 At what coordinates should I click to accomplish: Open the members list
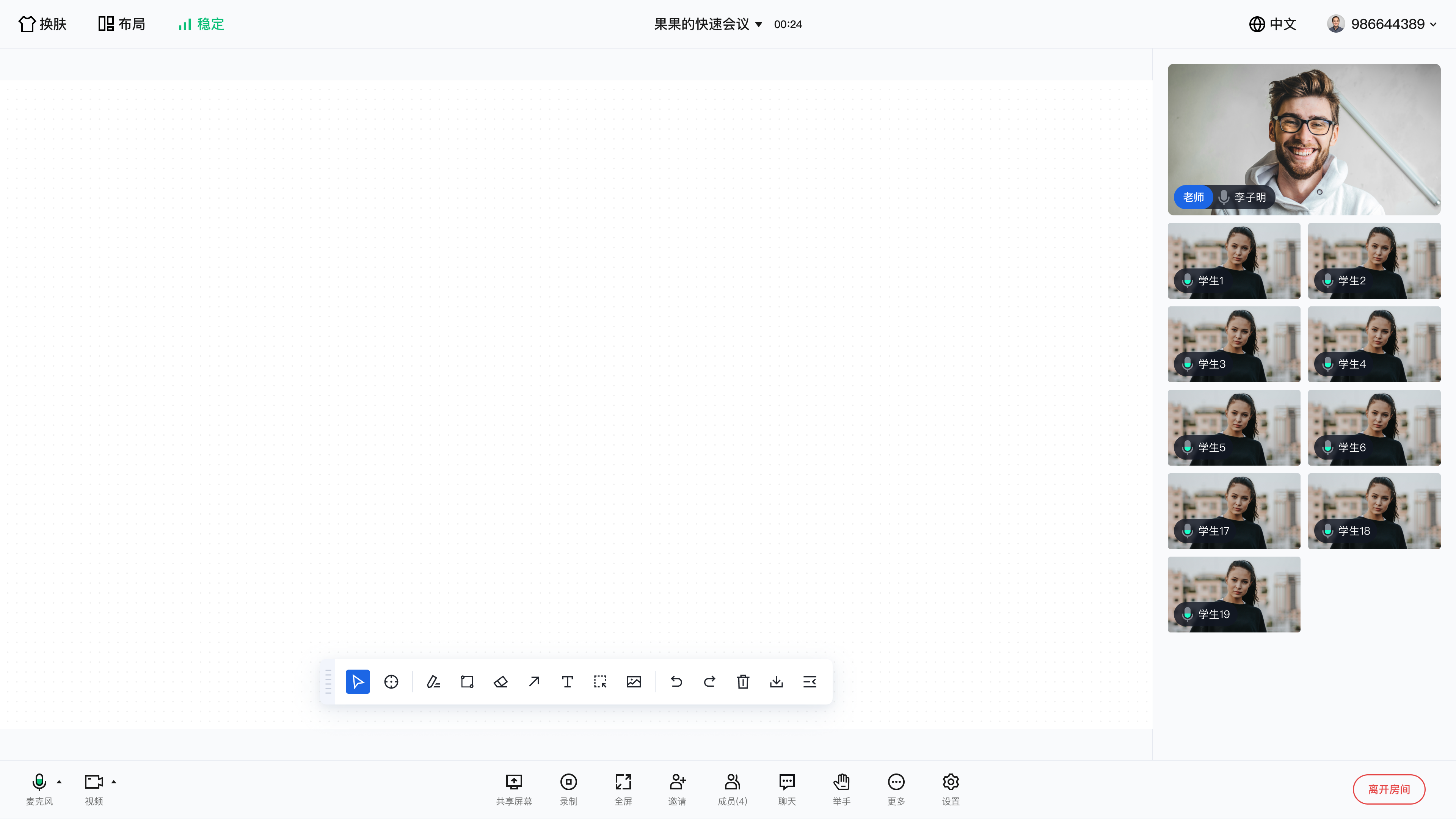(x=732, y=789)
